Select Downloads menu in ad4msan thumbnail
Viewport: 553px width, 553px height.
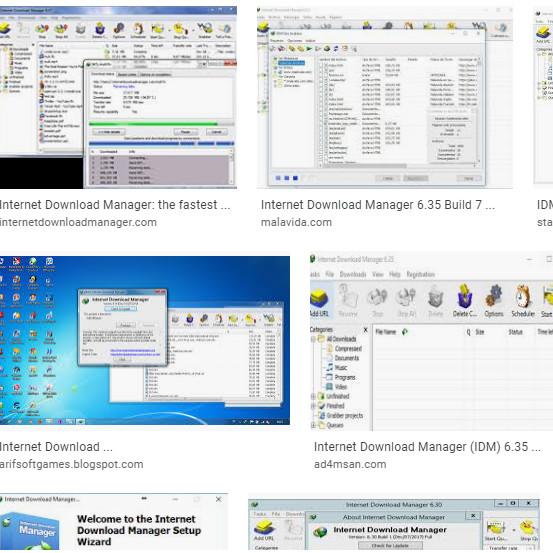(353, 274)
